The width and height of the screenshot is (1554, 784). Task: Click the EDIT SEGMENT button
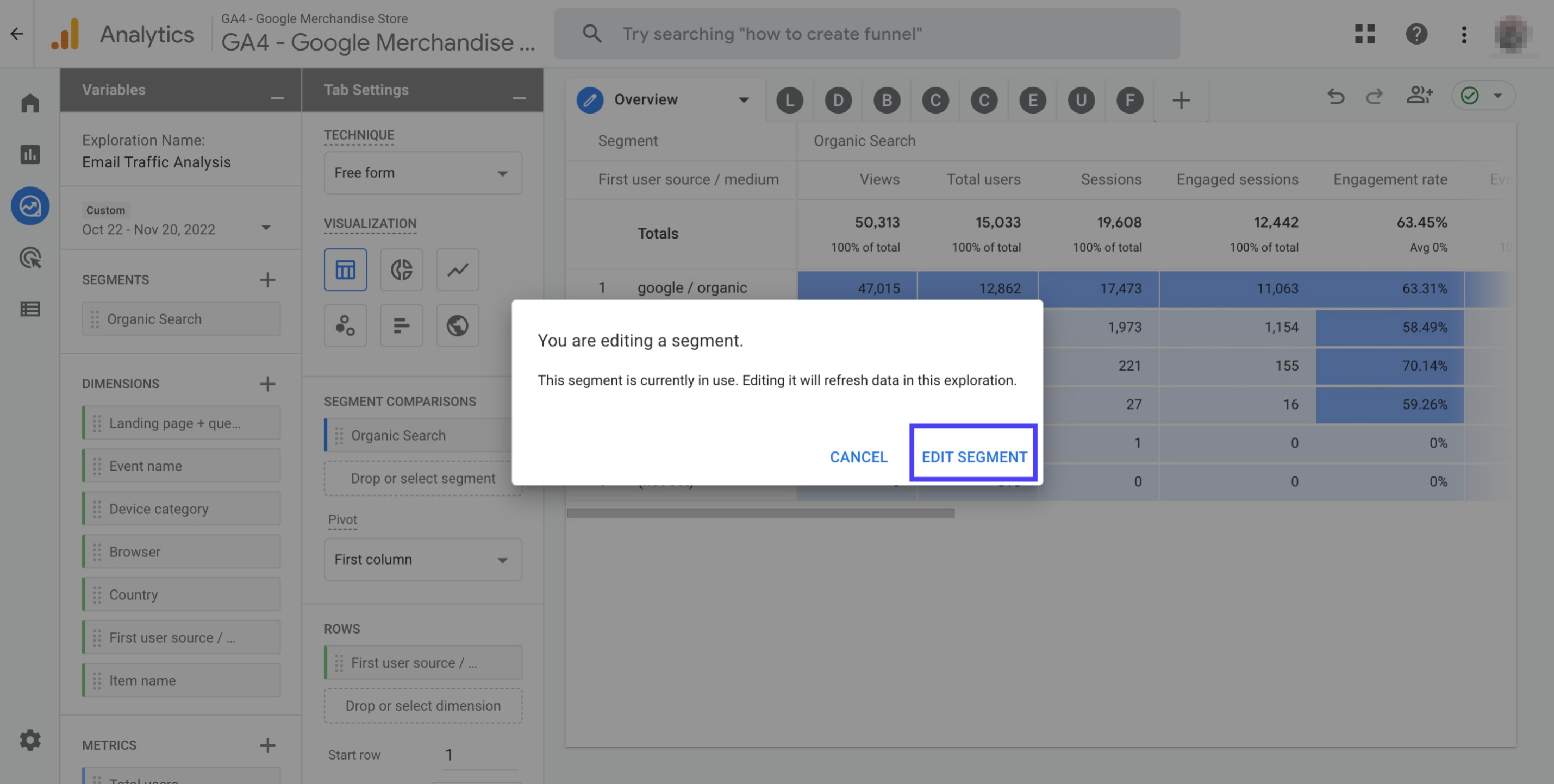click(x=973, y=457)
